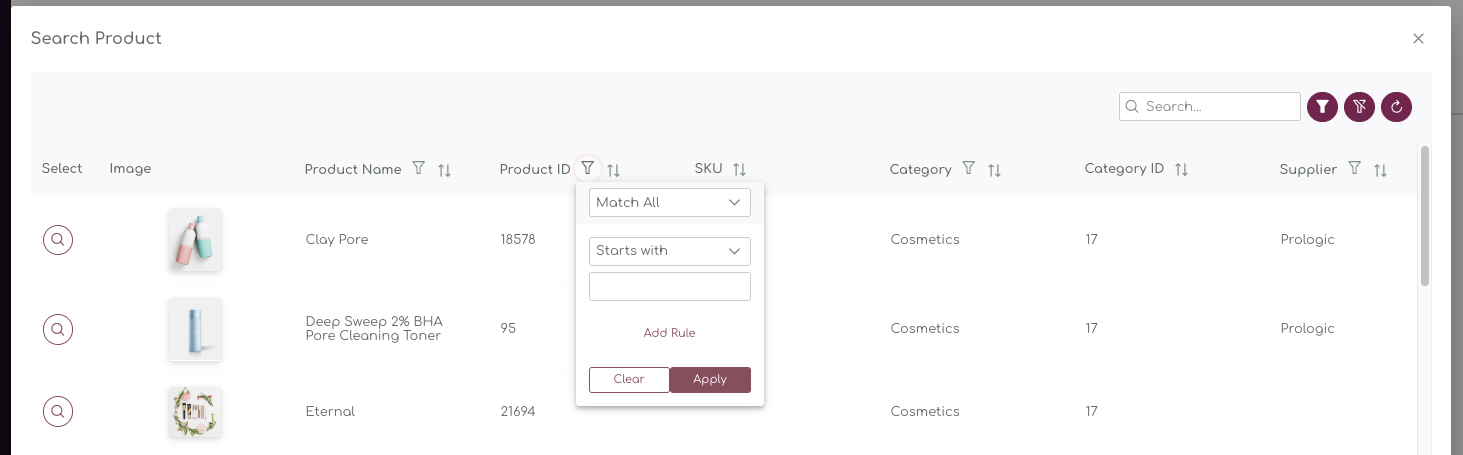Select the Clay Pore row magnifier icon
Screen dimensions: 1463x455
(58, 240)
